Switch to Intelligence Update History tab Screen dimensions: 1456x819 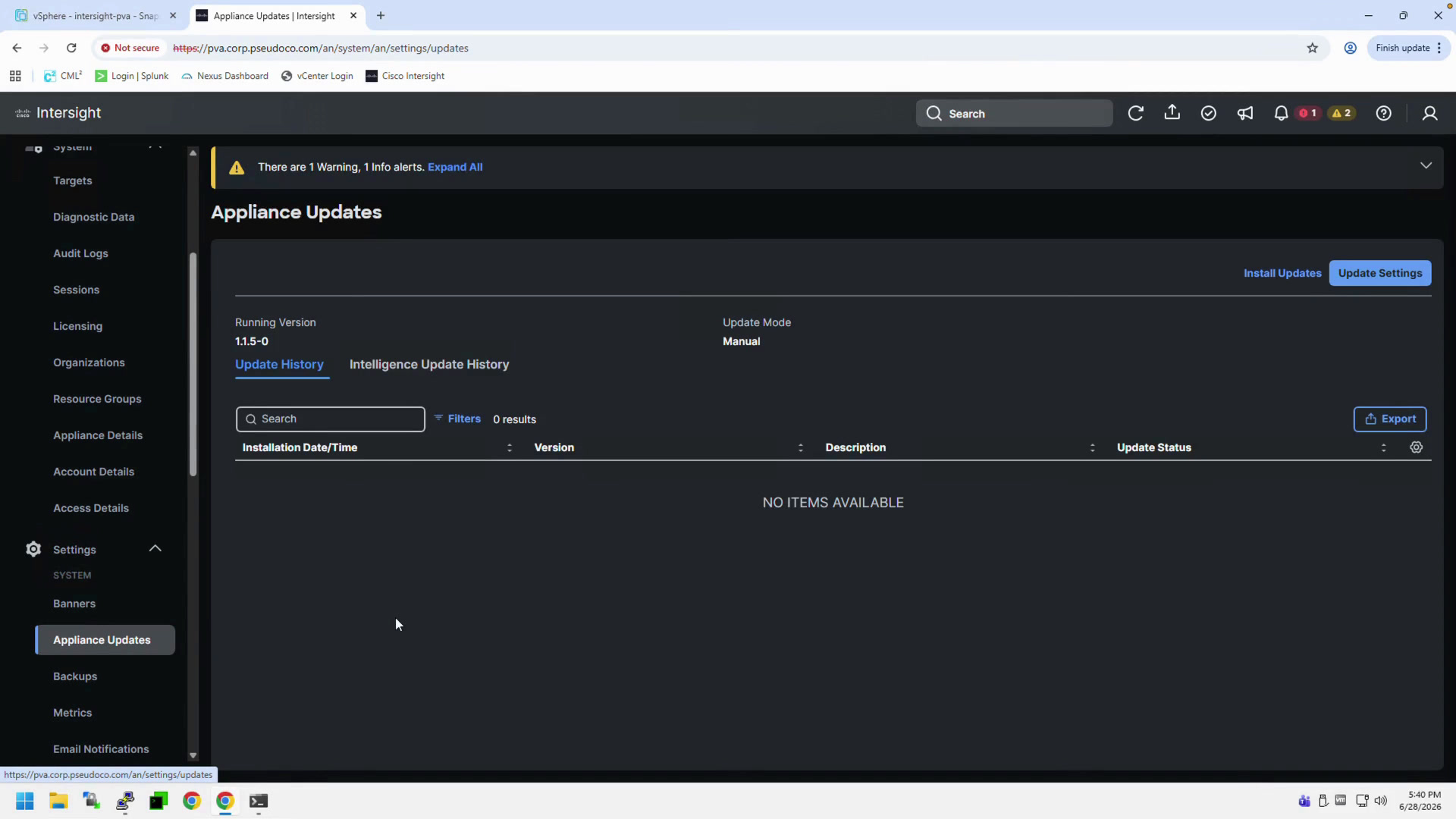point(429,364)
